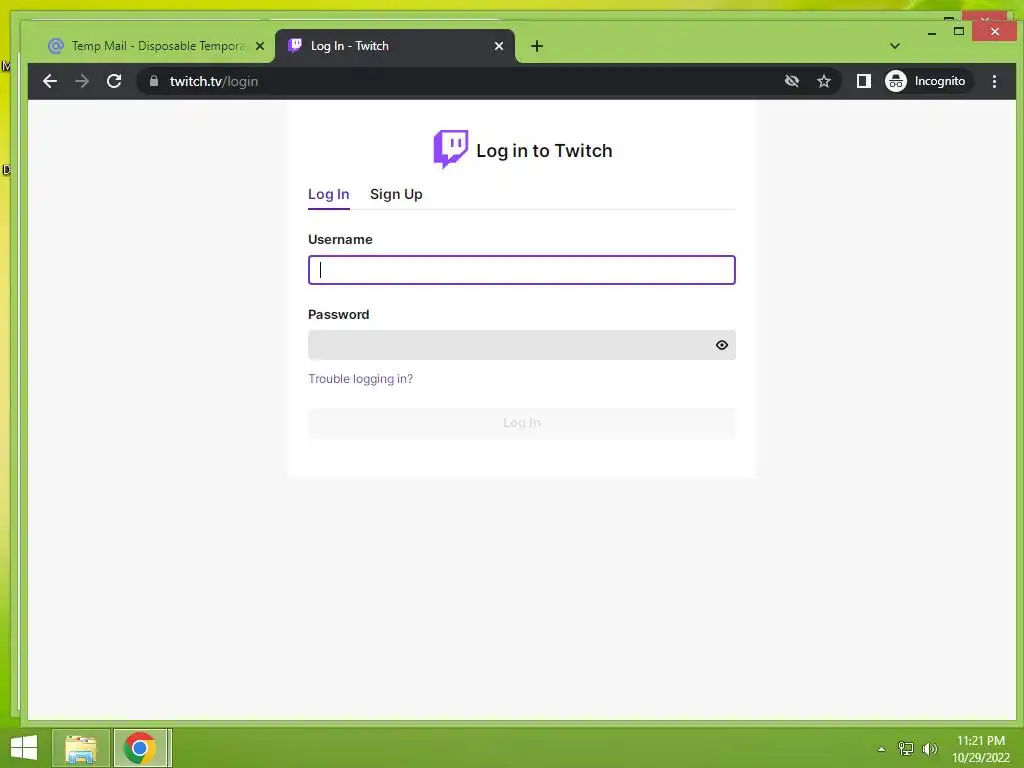The image size is (1024, 768).
Task: Maximize the Chrome window
Action: [x=959, y=31]
